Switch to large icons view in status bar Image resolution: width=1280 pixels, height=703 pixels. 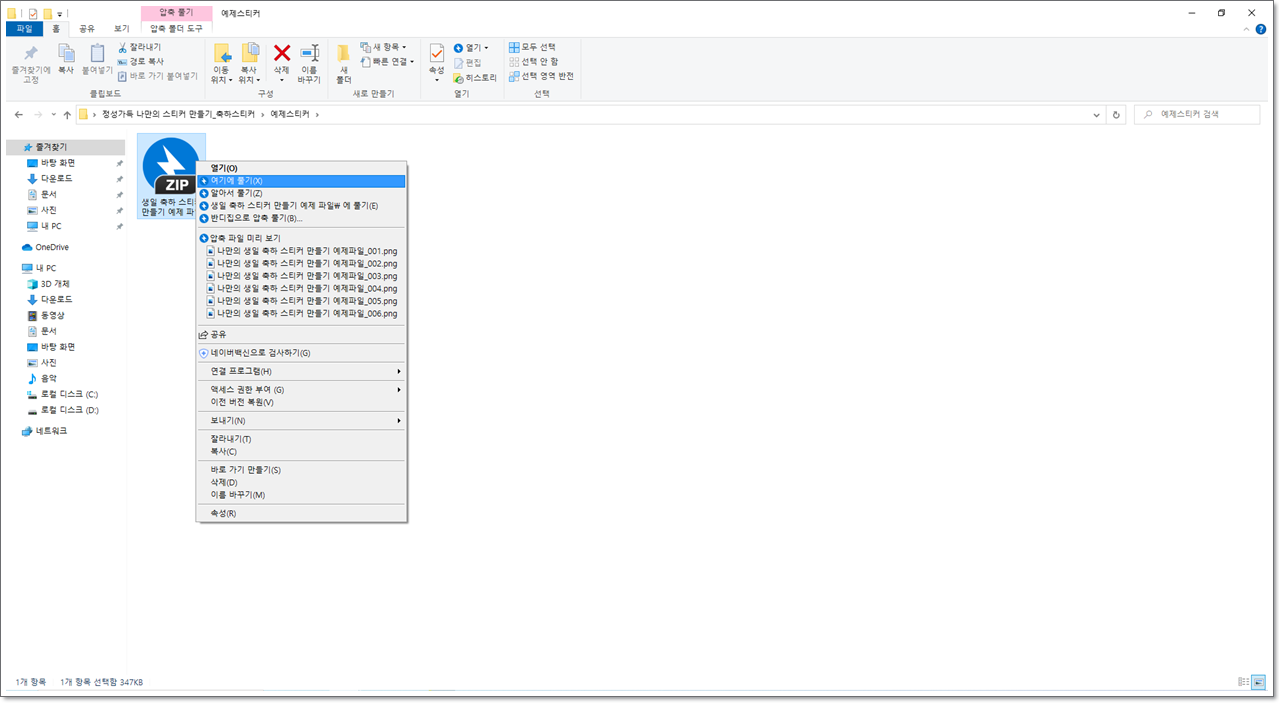click(x=1258, y=682)
